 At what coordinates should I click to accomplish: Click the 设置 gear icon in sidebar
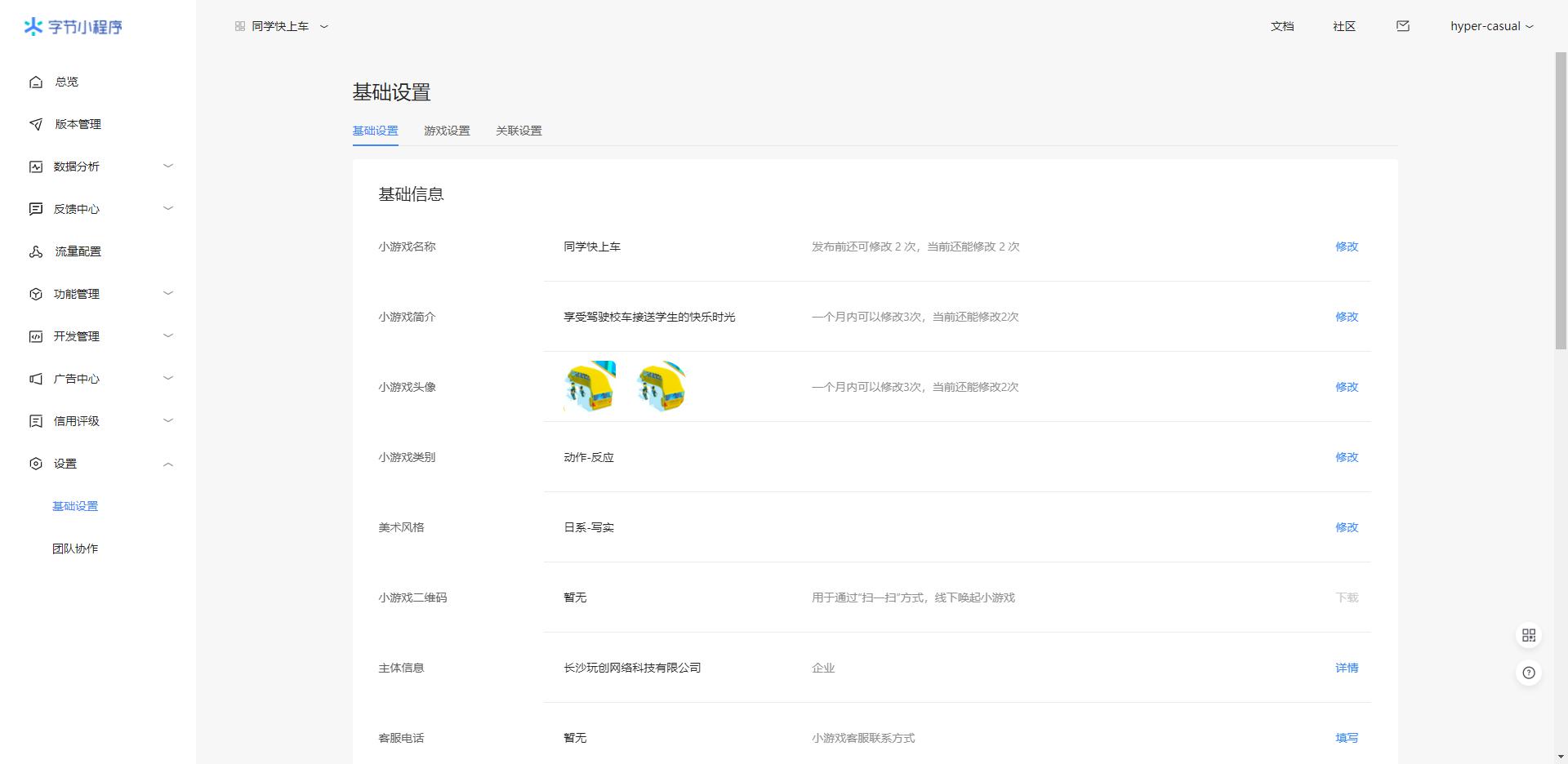[36, 464]
